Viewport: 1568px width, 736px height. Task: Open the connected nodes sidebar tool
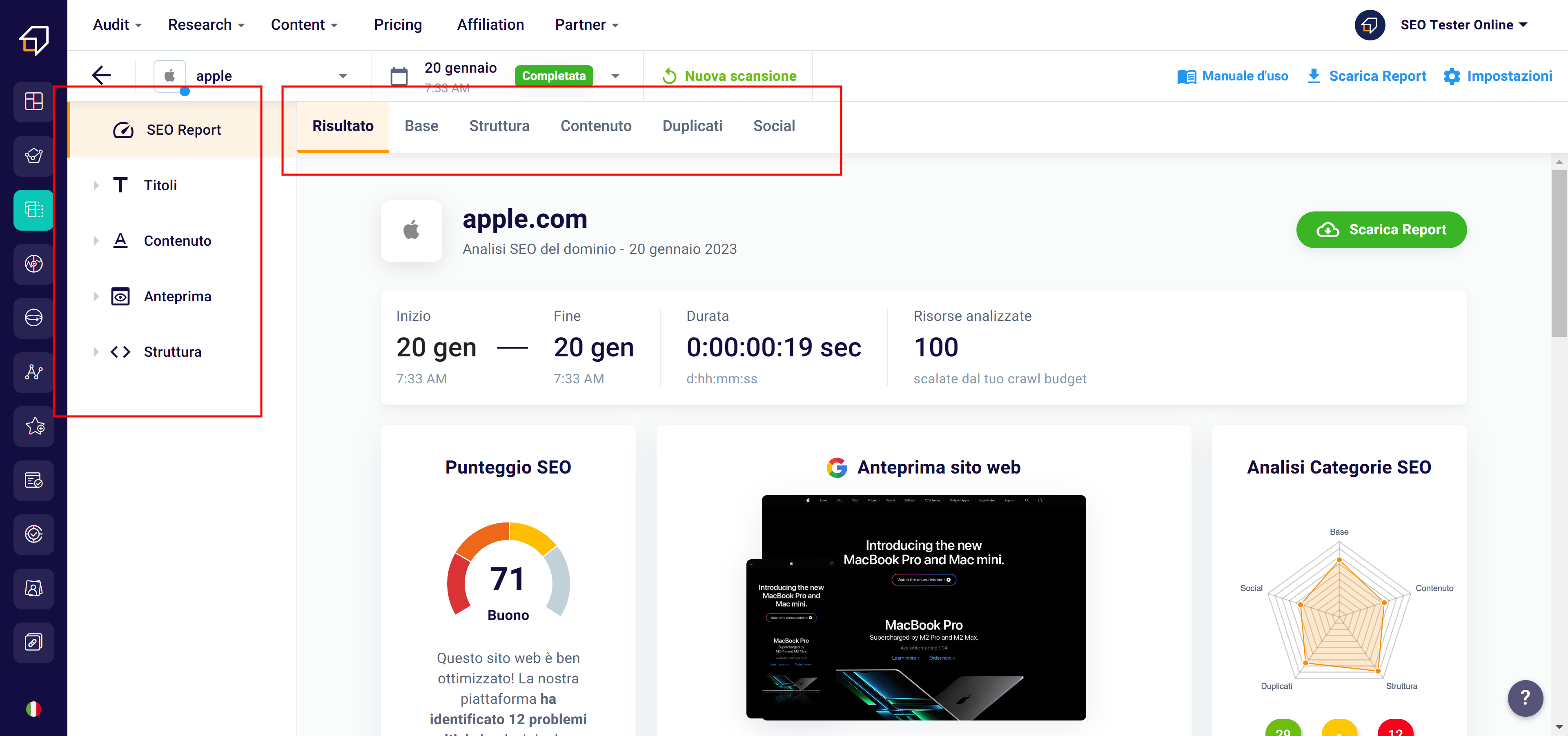point(33,371)
